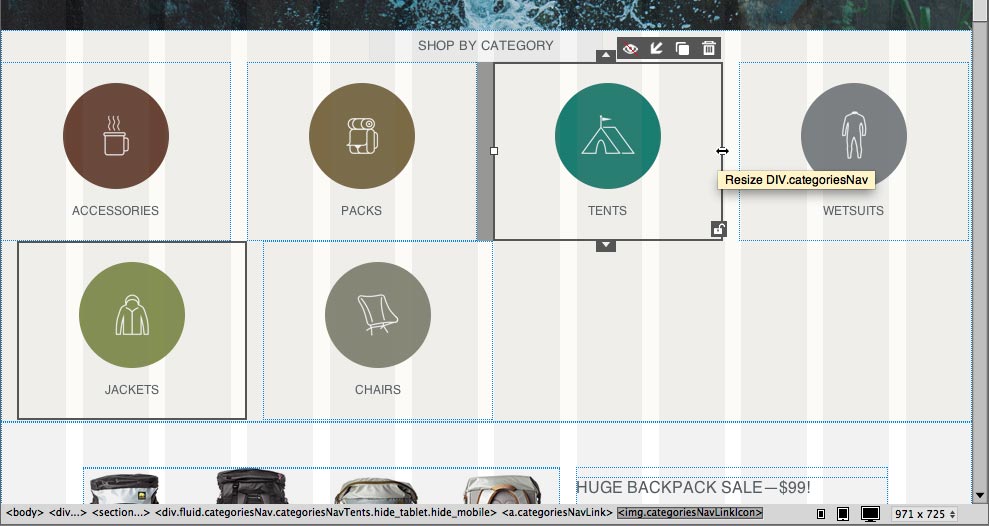Select the Tents circle icon
The width and height of the screenshot is (989, 526).
pyautogui.click(x=608, y=136)
